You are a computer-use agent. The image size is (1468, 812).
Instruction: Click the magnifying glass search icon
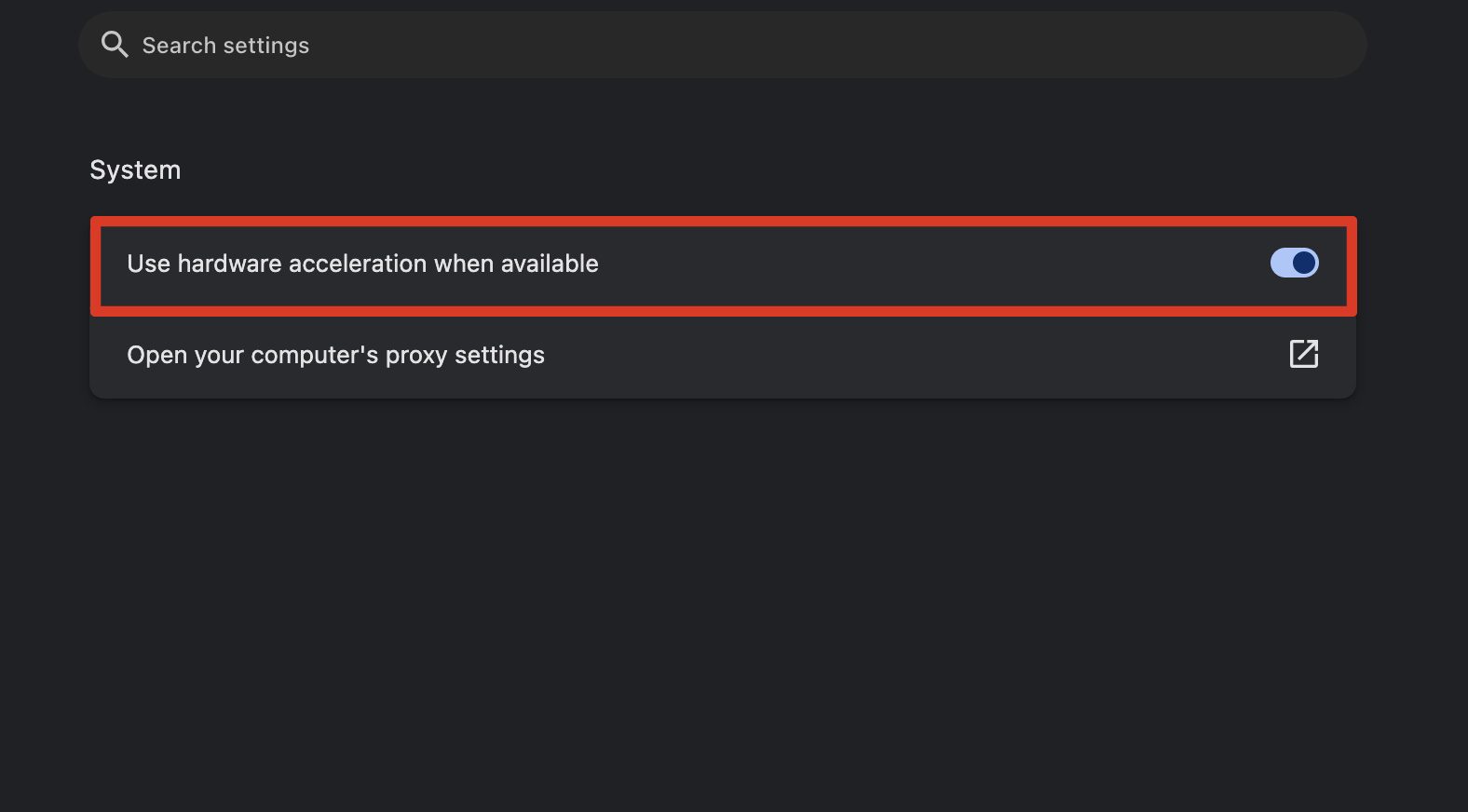pyautogui.click(x=114, y=44)
